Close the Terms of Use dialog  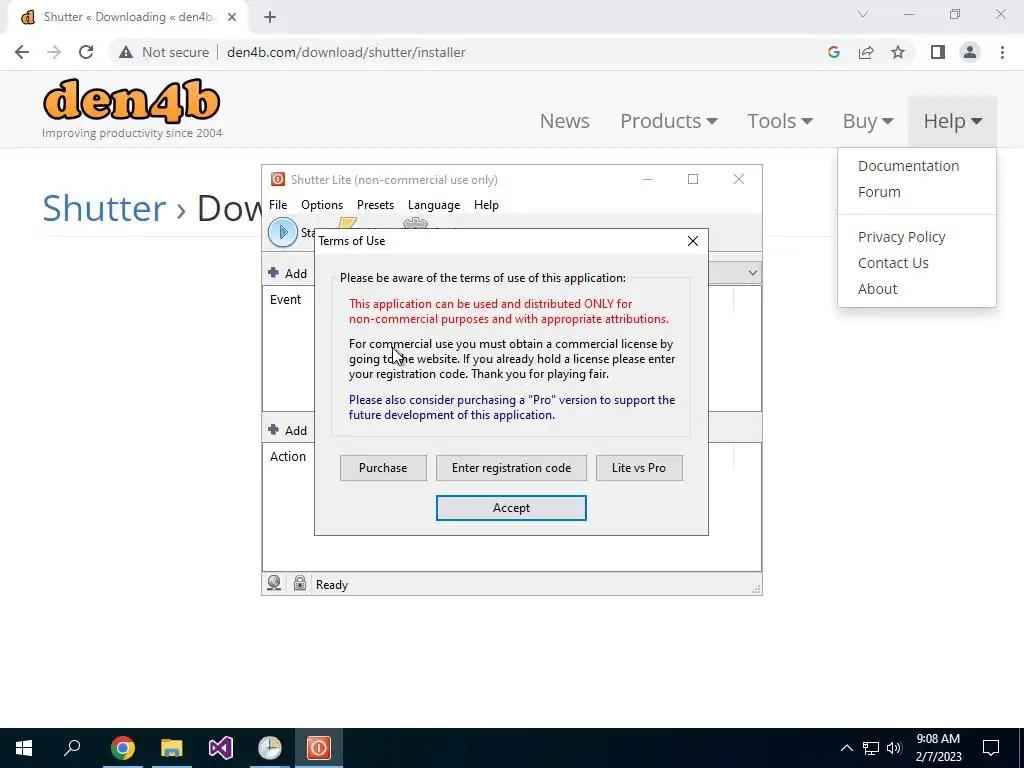693,241
